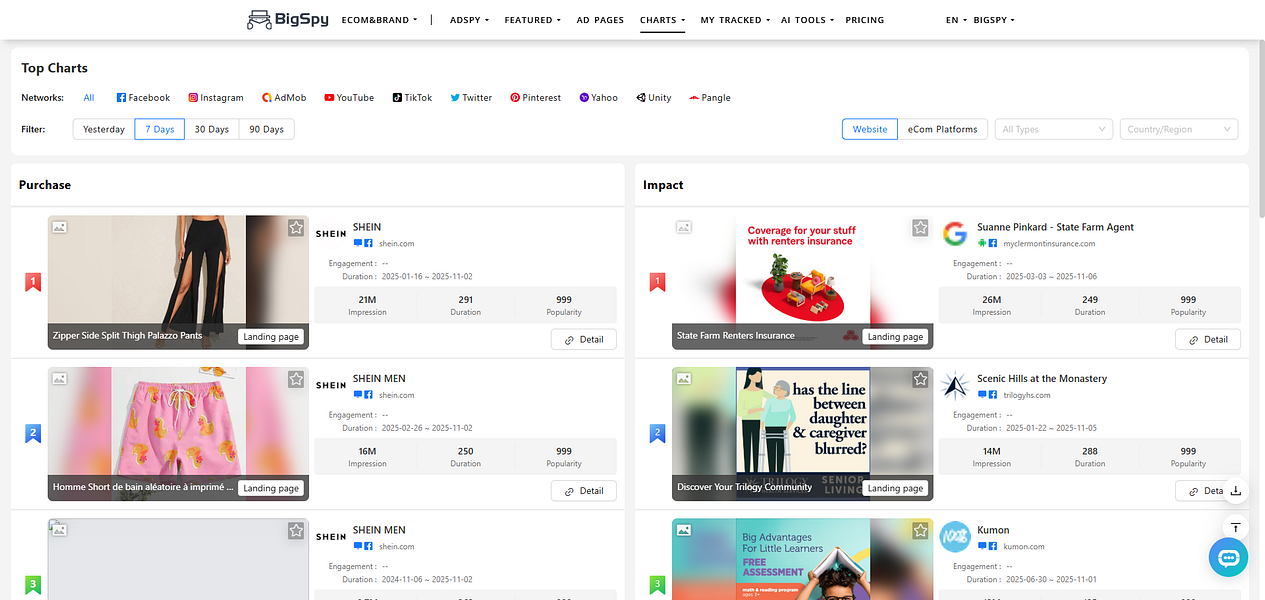Open Detail for State Farm ad
Viewport: 1265px width, 600px height.
coord(1208,340)
